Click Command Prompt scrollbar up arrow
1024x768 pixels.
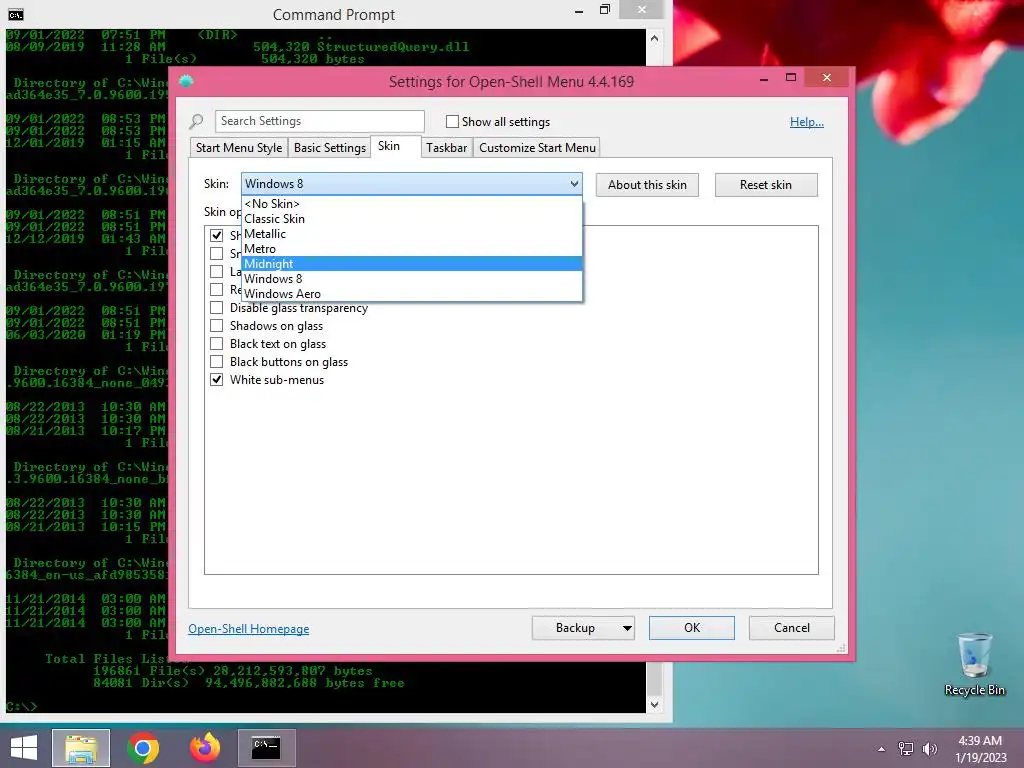[x=654, y=38]
